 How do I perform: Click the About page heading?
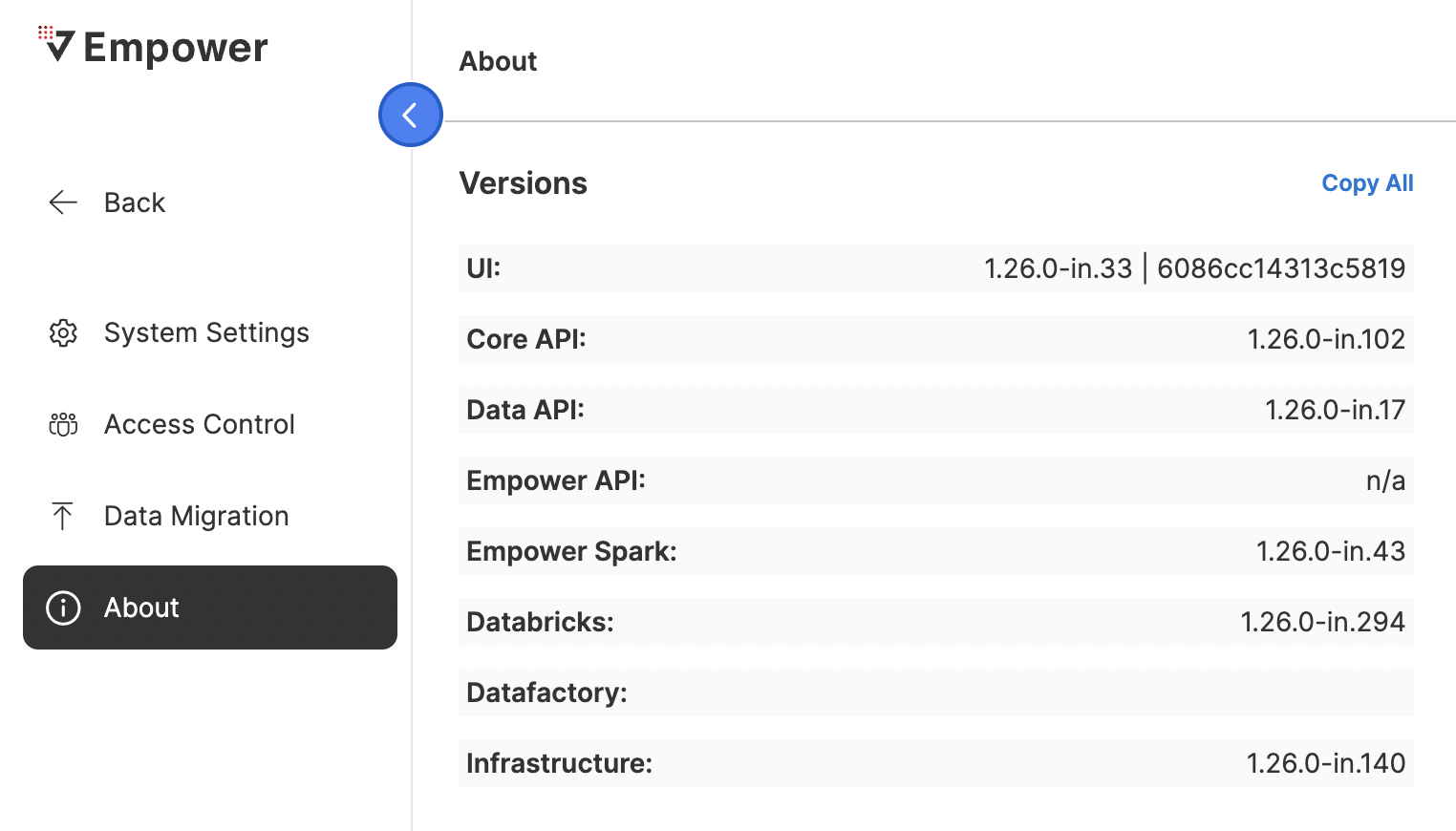[498, 61]
